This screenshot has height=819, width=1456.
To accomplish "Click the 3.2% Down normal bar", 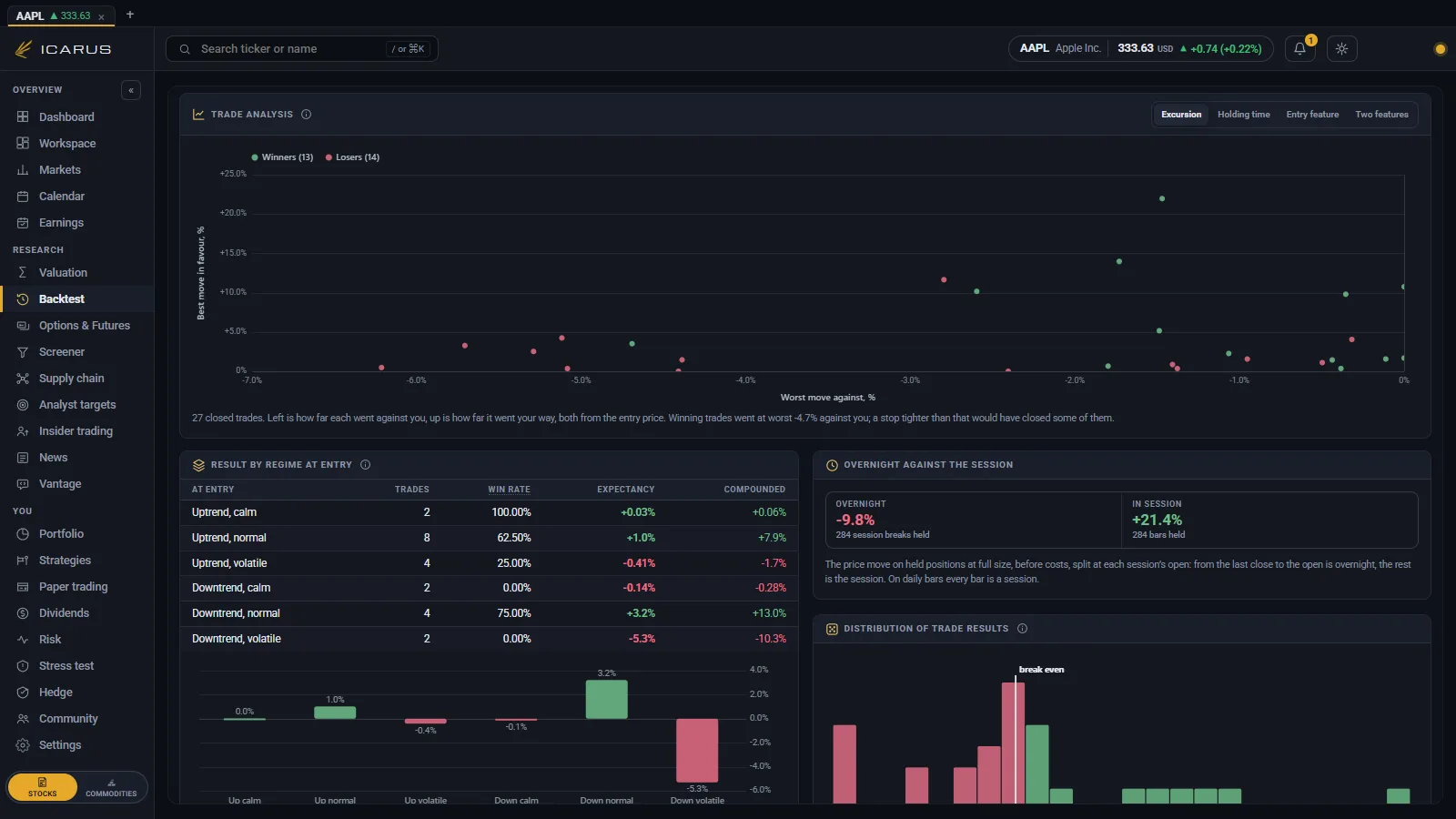I will click(606, 699).
